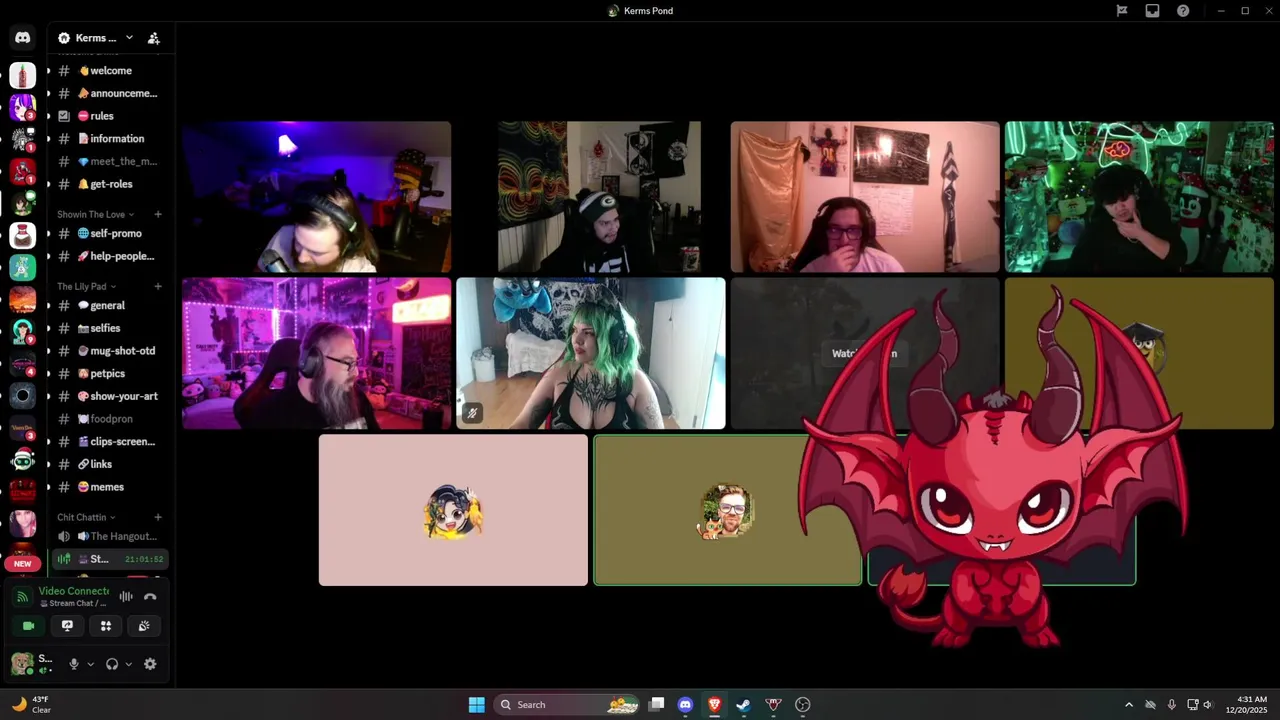Turn off camera in voice panel

coord(28,626)
